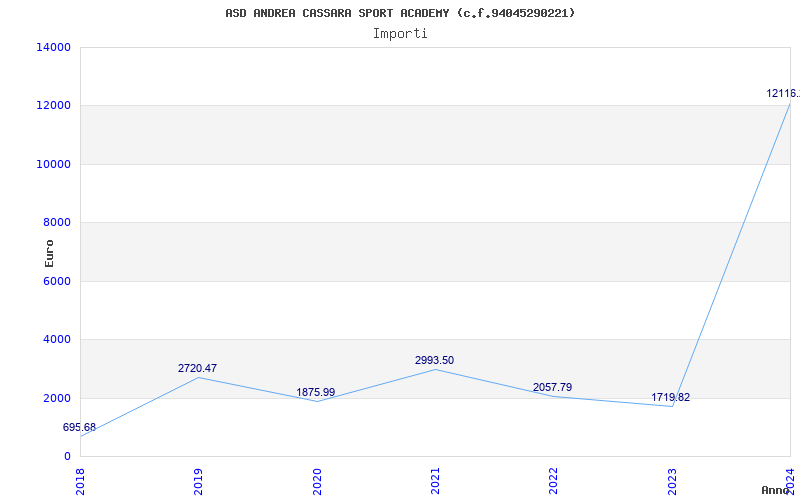Select the 2057.79 data label
This screenshot has width=800, height=500.
coord(553,387)
